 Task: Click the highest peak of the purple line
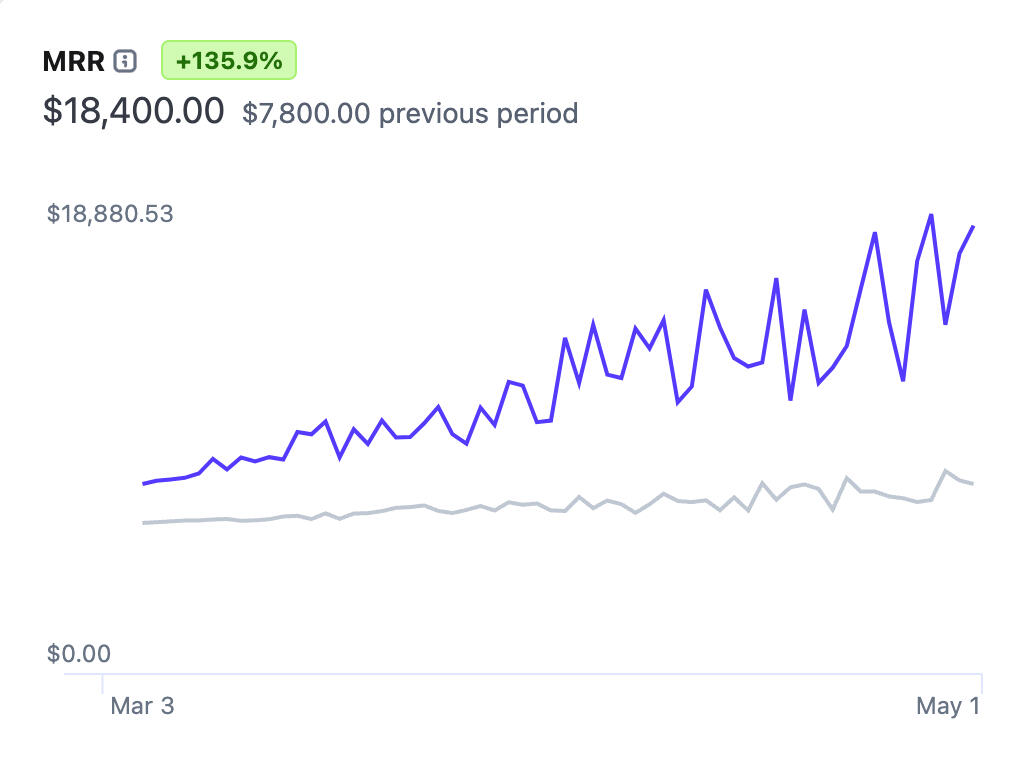pos(931,215)
